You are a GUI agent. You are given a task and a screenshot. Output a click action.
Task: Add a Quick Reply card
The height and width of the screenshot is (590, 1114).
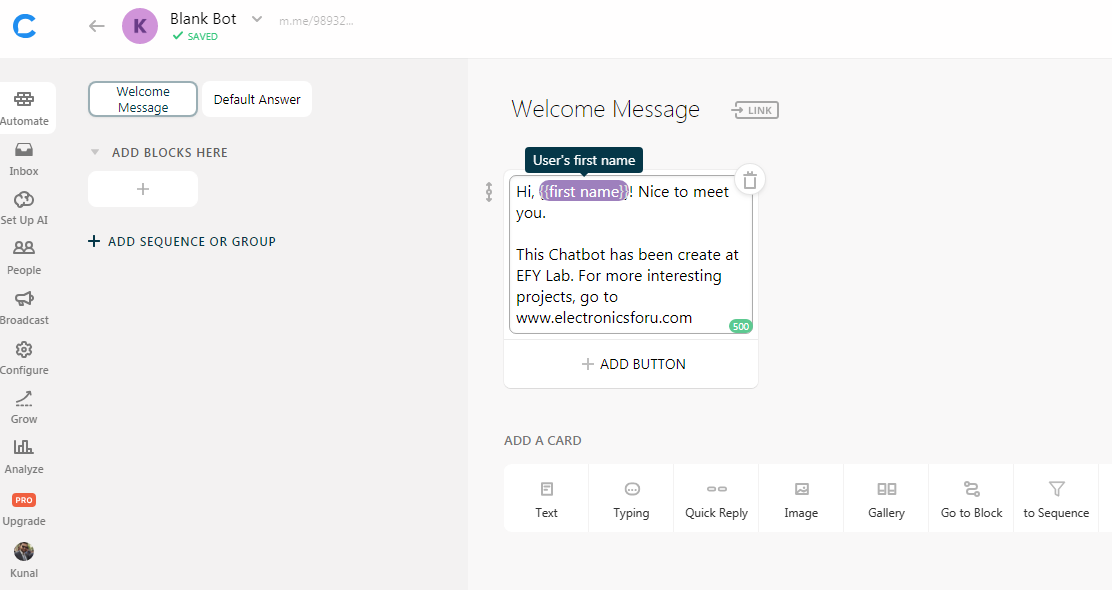[x=716, y=498]
